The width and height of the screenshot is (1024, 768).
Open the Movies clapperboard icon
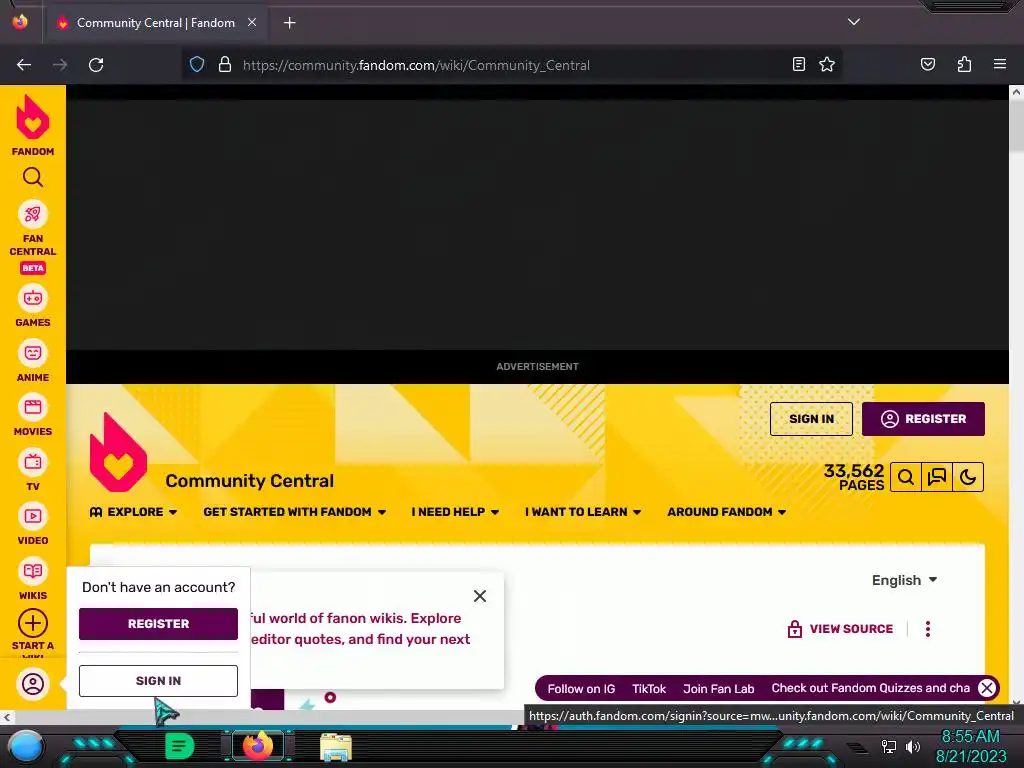coord(33,408)
